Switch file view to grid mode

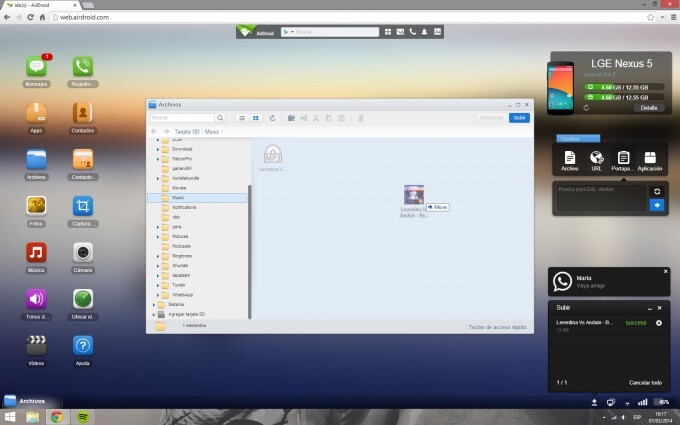[255, 118]
